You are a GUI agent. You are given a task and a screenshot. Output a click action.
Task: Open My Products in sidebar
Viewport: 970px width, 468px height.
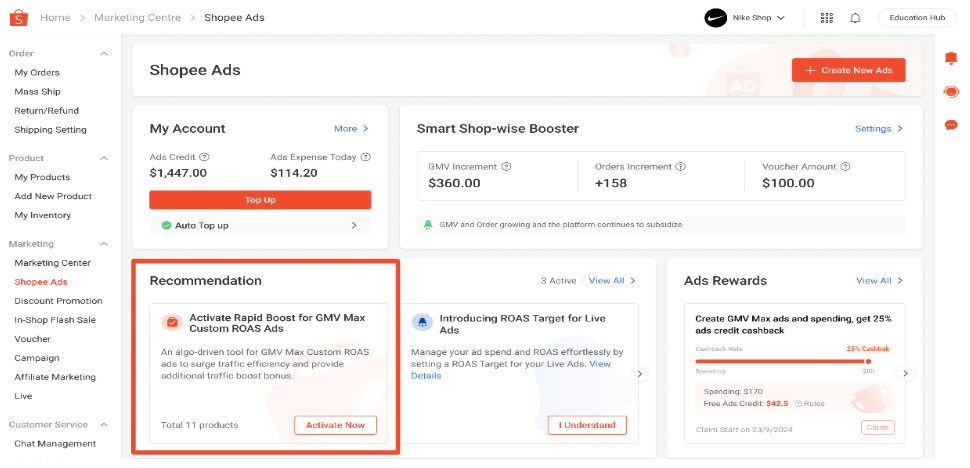(x=42, y=177)
